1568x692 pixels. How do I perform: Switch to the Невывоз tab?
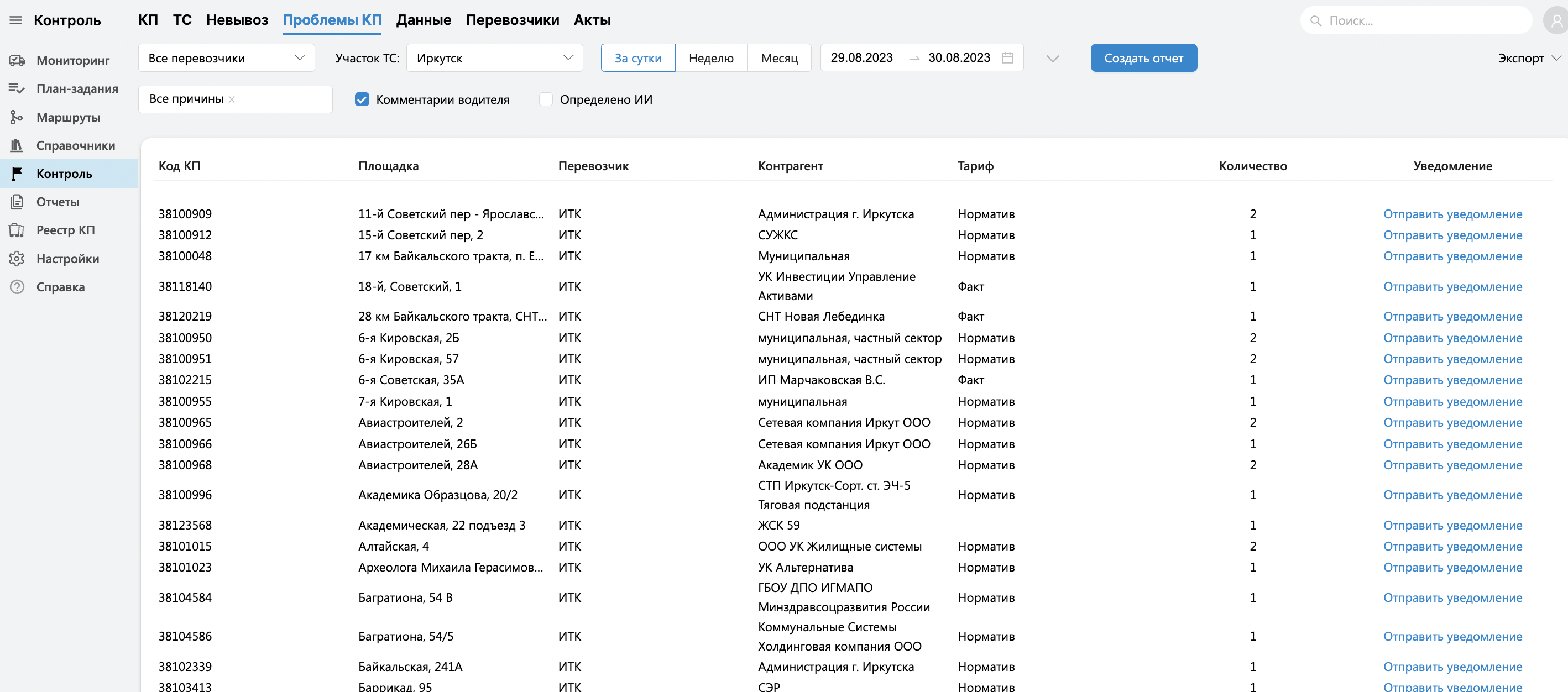[237, 20]
